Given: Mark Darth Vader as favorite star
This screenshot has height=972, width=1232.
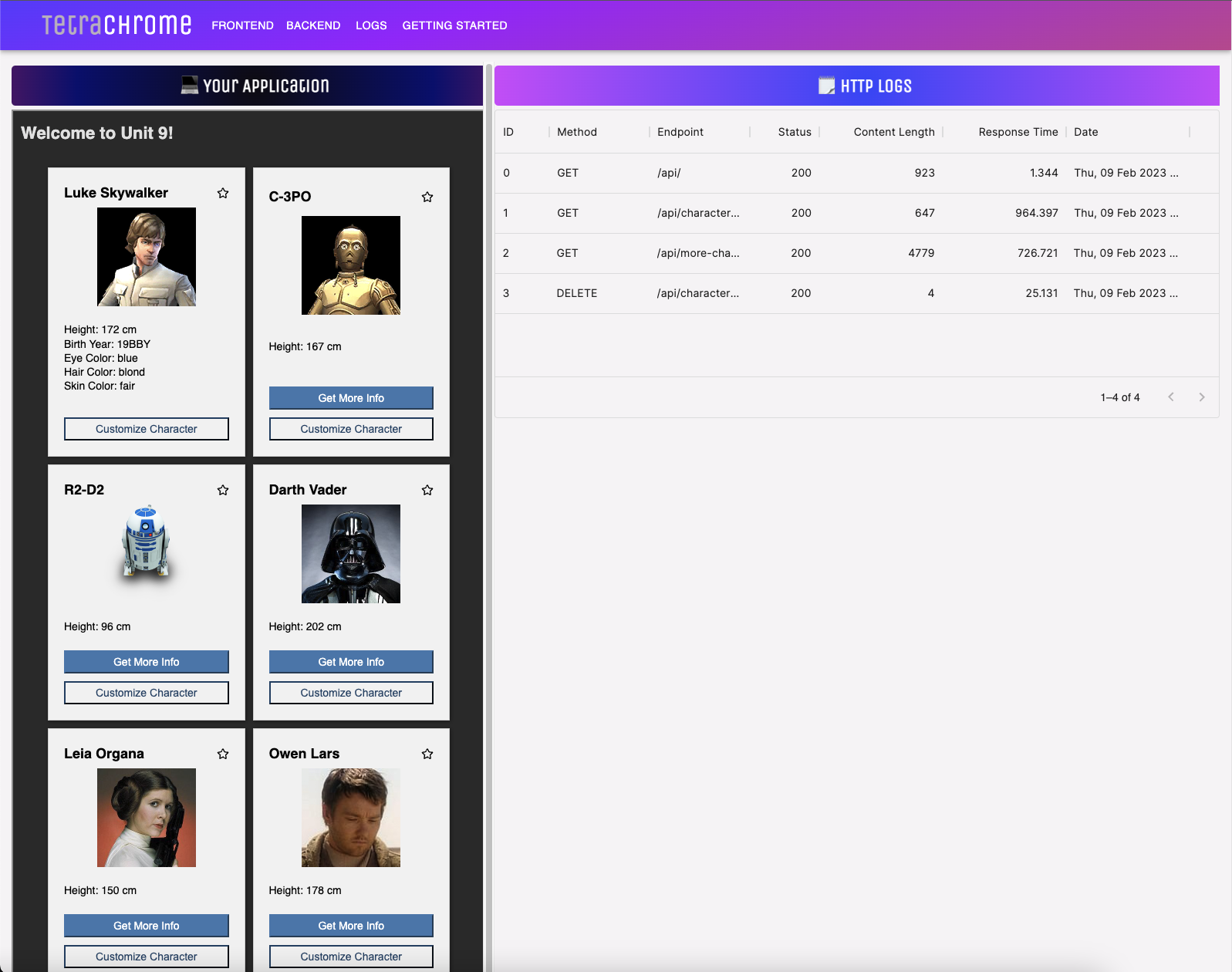Looking at the screenshot, I should [x=427, y=490].
